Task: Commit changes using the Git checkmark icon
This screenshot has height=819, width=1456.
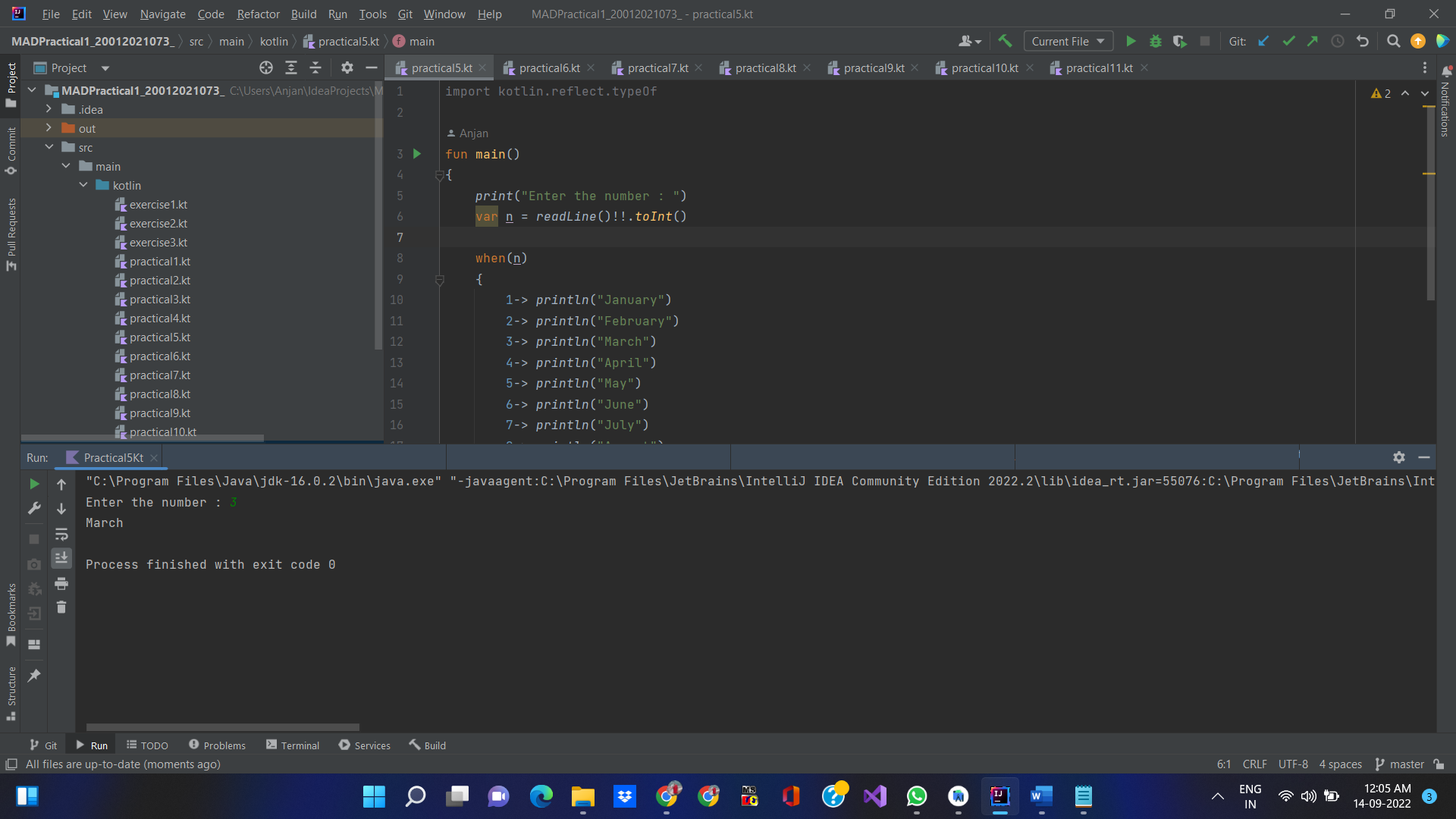Action: [x=1288, y=41]
